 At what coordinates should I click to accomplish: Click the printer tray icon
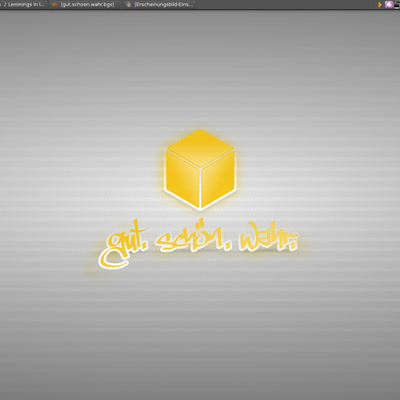pyautogui.click(x=397, y=5)
